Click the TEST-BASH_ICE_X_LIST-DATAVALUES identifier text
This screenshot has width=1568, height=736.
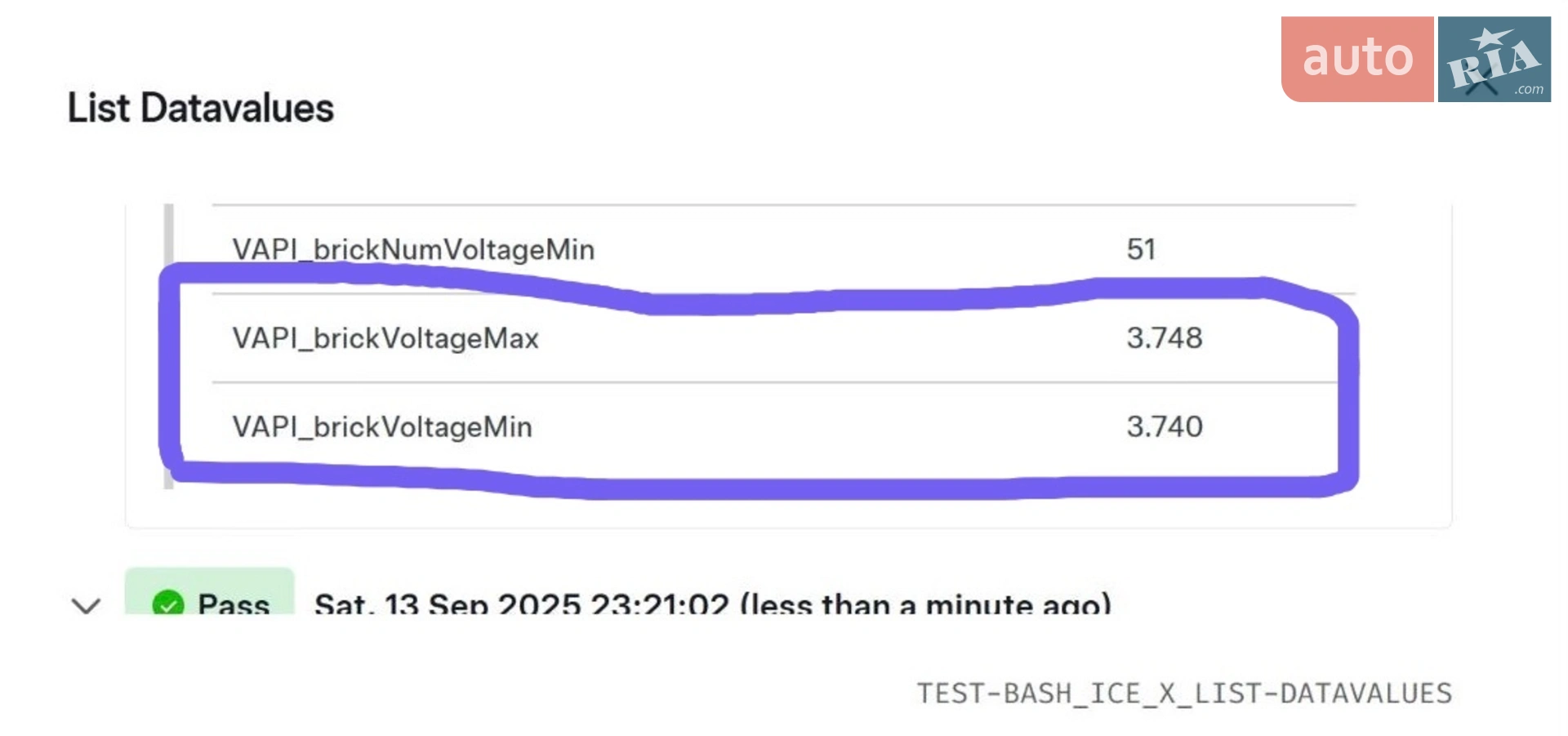(x=1184, y=694)
